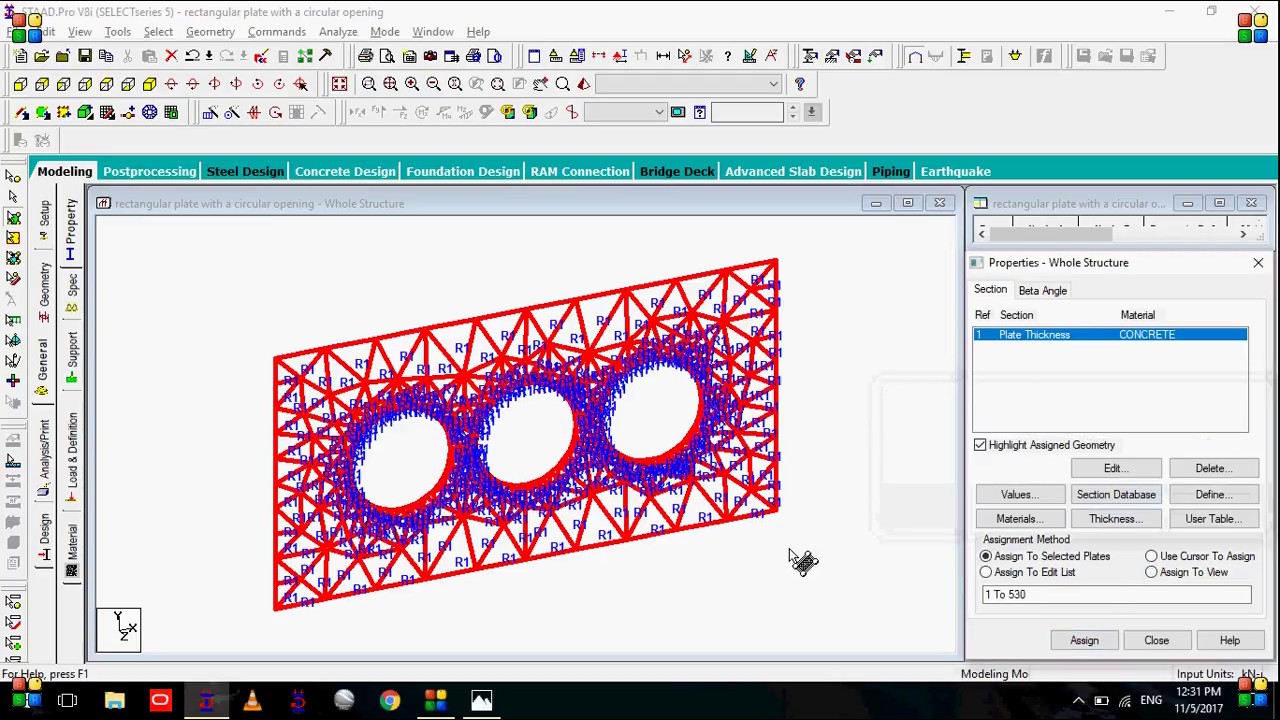Click the Thickness... button
Screen dimensions: 1280x720
pyautogui.click(x=1116, y=519)
